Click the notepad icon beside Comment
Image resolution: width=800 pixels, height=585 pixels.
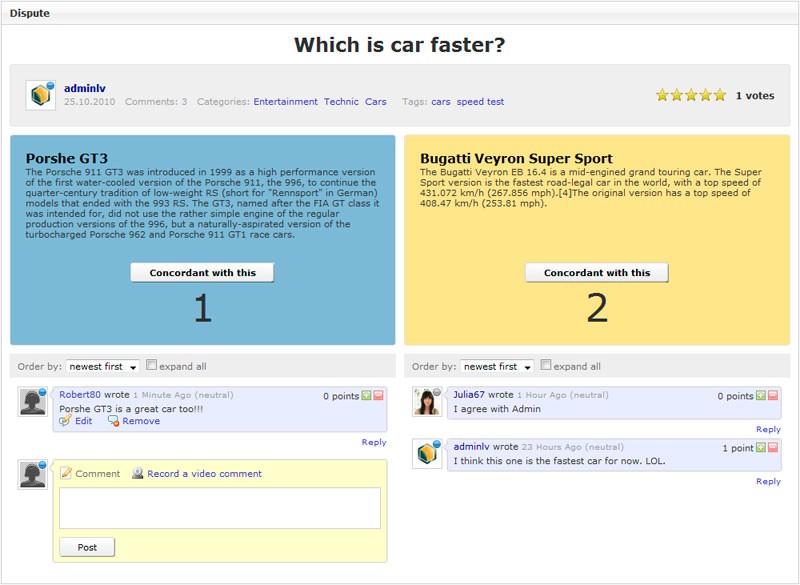66,473
